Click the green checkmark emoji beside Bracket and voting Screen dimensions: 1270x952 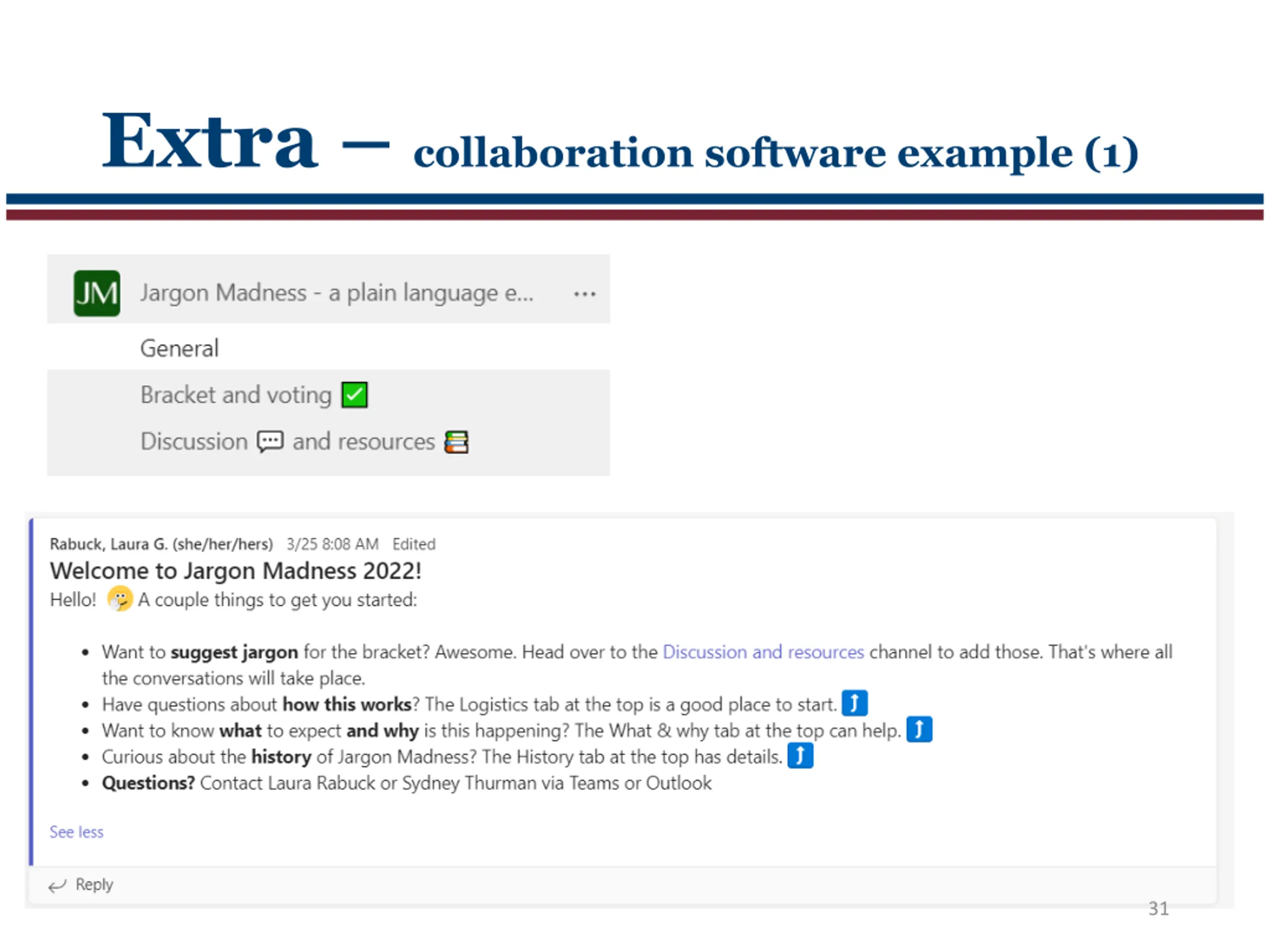(x=354, y=395)
